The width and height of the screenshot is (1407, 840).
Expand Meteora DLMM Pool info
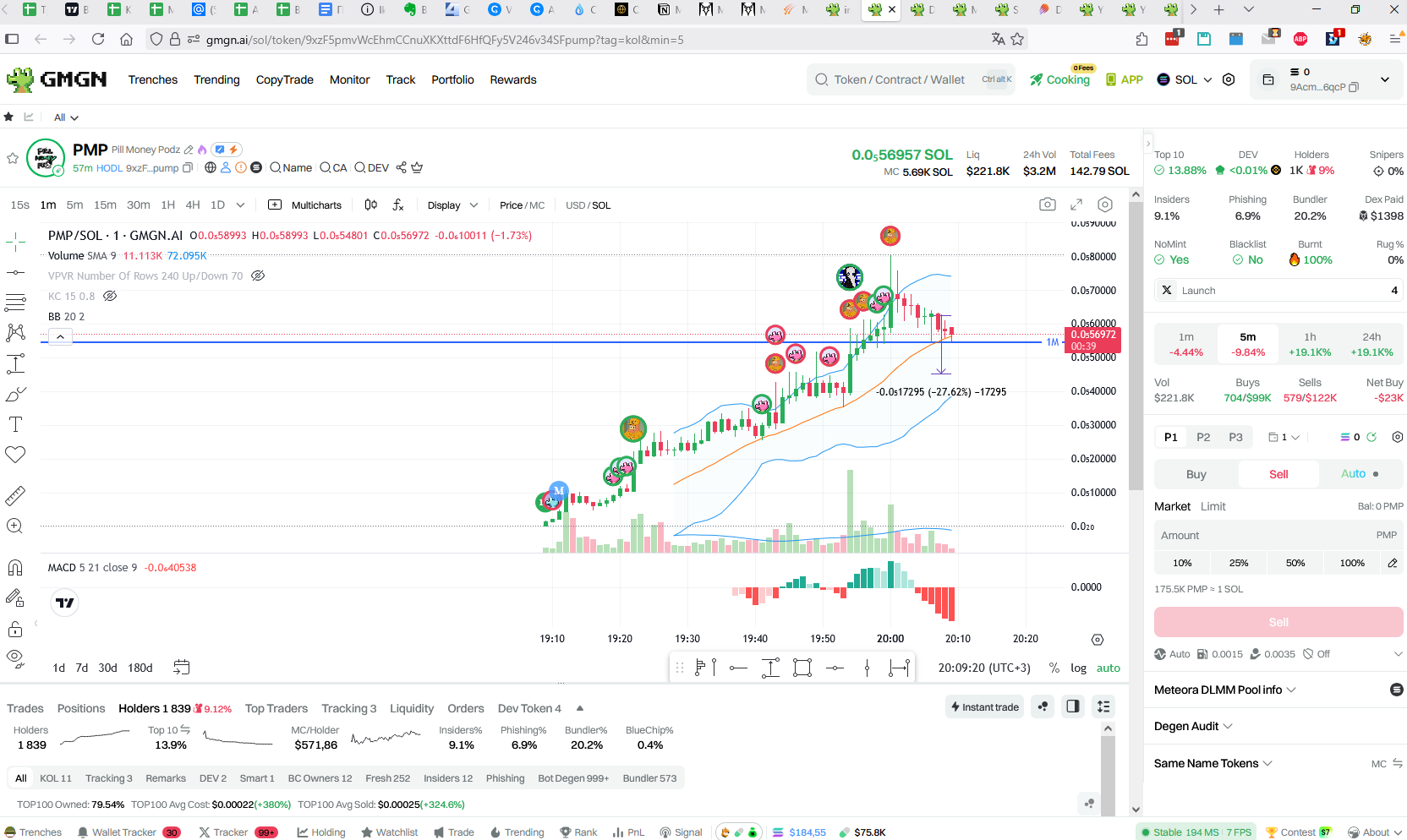click(x=1226, y=690)
